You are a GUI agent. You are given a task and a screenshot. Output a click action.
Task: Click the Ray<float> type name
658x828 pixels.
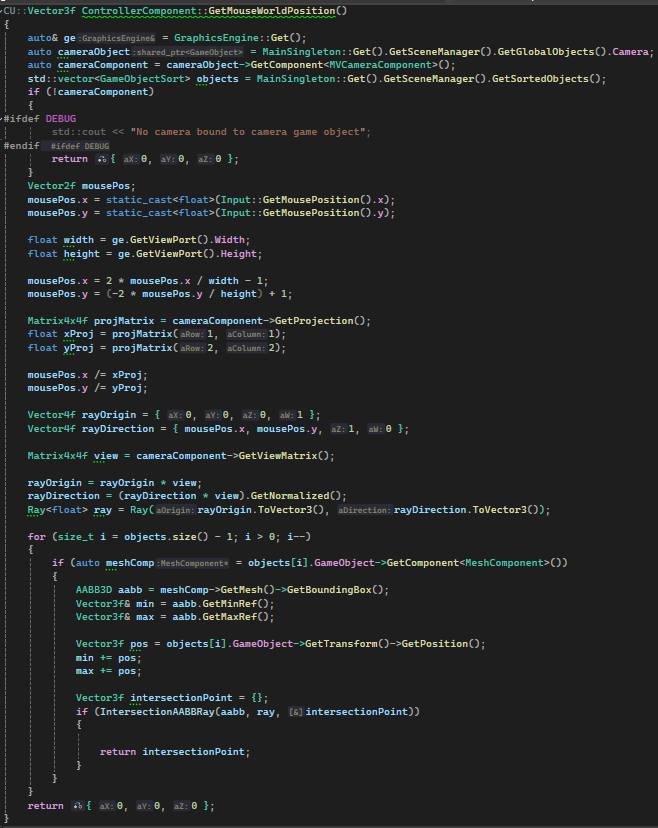(58, 510)
